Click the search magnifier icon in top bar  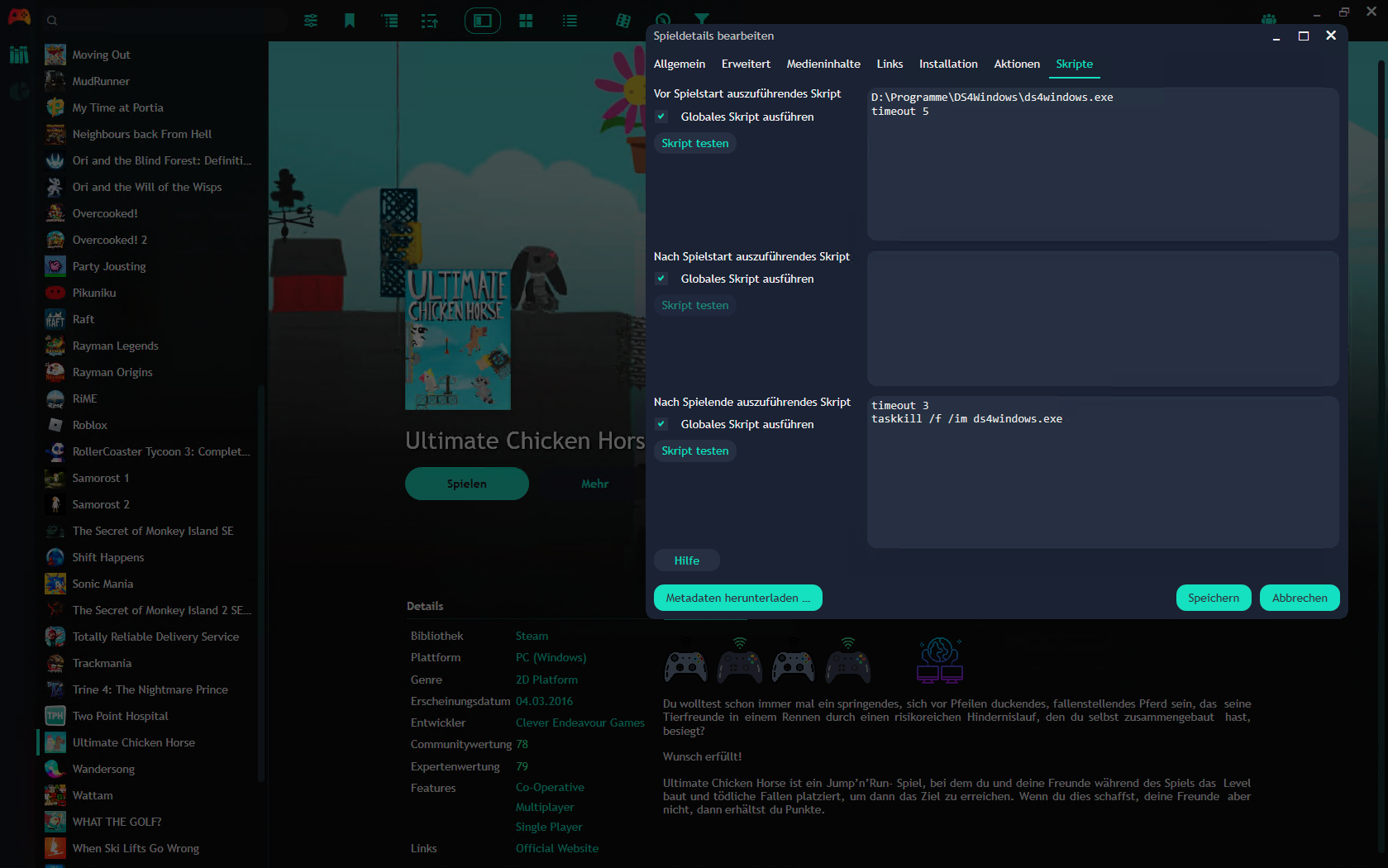coord(52,21)
